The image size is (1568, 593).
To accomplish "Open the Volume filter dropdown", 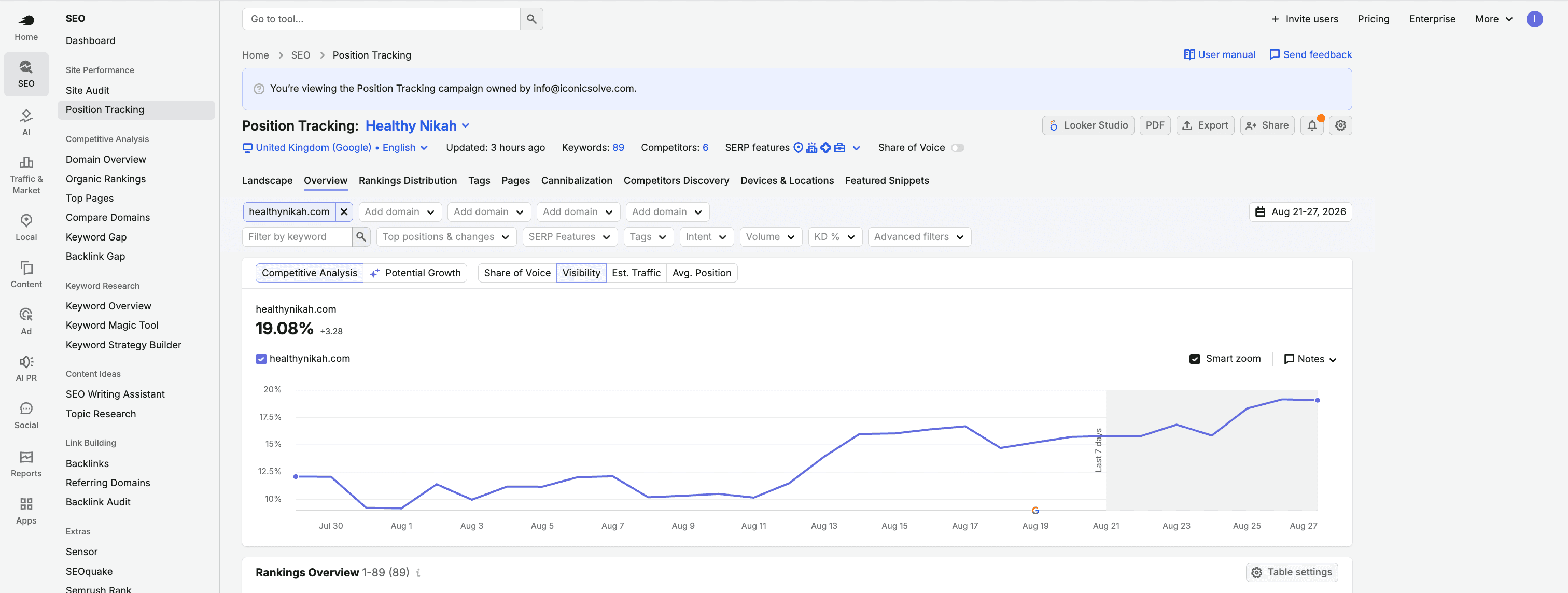I will (x=771, y=236).
